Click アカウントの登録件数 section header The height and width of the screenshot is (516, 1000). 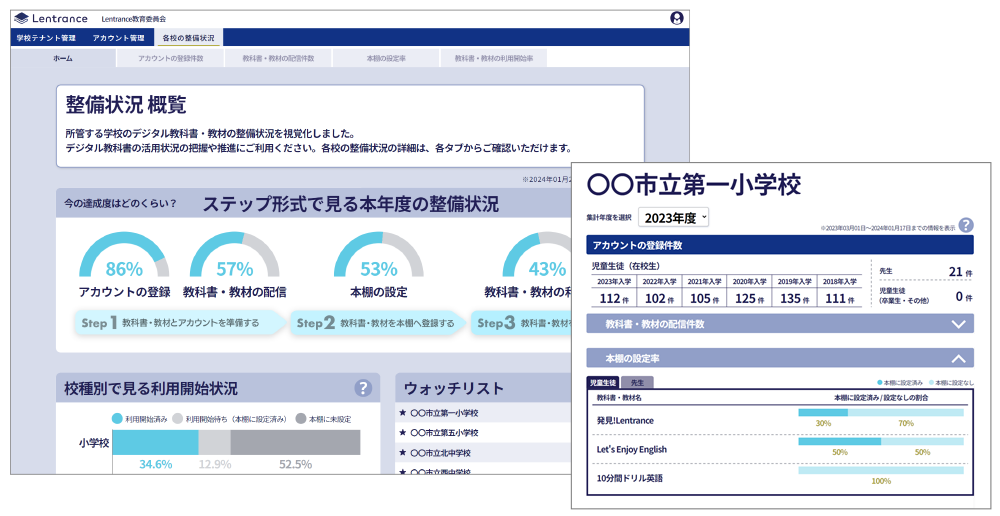coord(780,245)
